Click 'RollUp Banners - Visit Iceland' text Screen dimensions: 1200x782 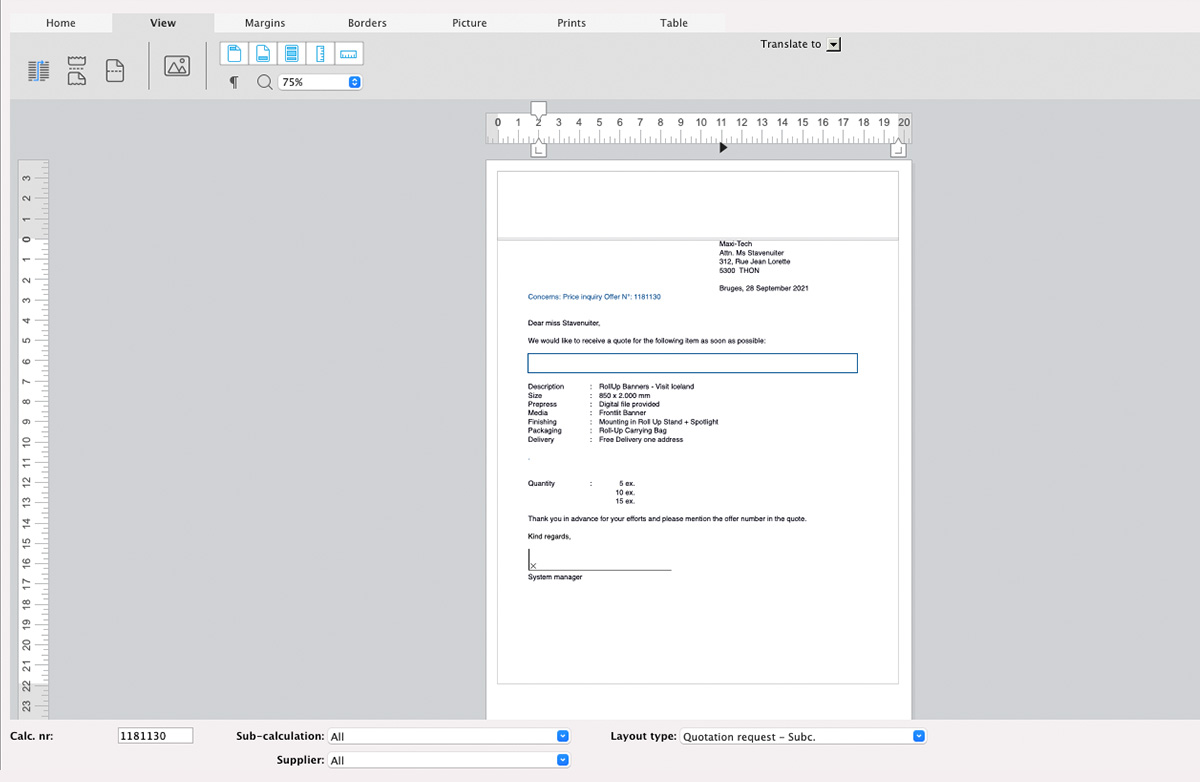[x=646, y=386]
